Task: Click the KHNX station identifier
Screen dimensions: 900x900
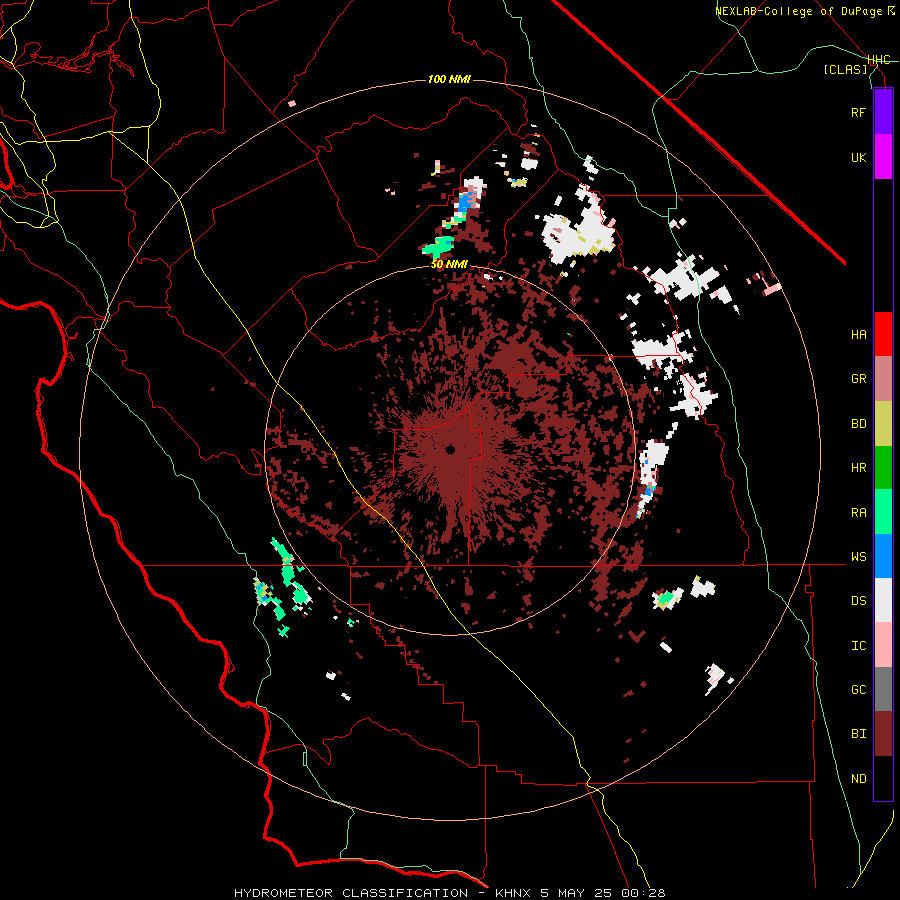Action: tap(514, 893)
